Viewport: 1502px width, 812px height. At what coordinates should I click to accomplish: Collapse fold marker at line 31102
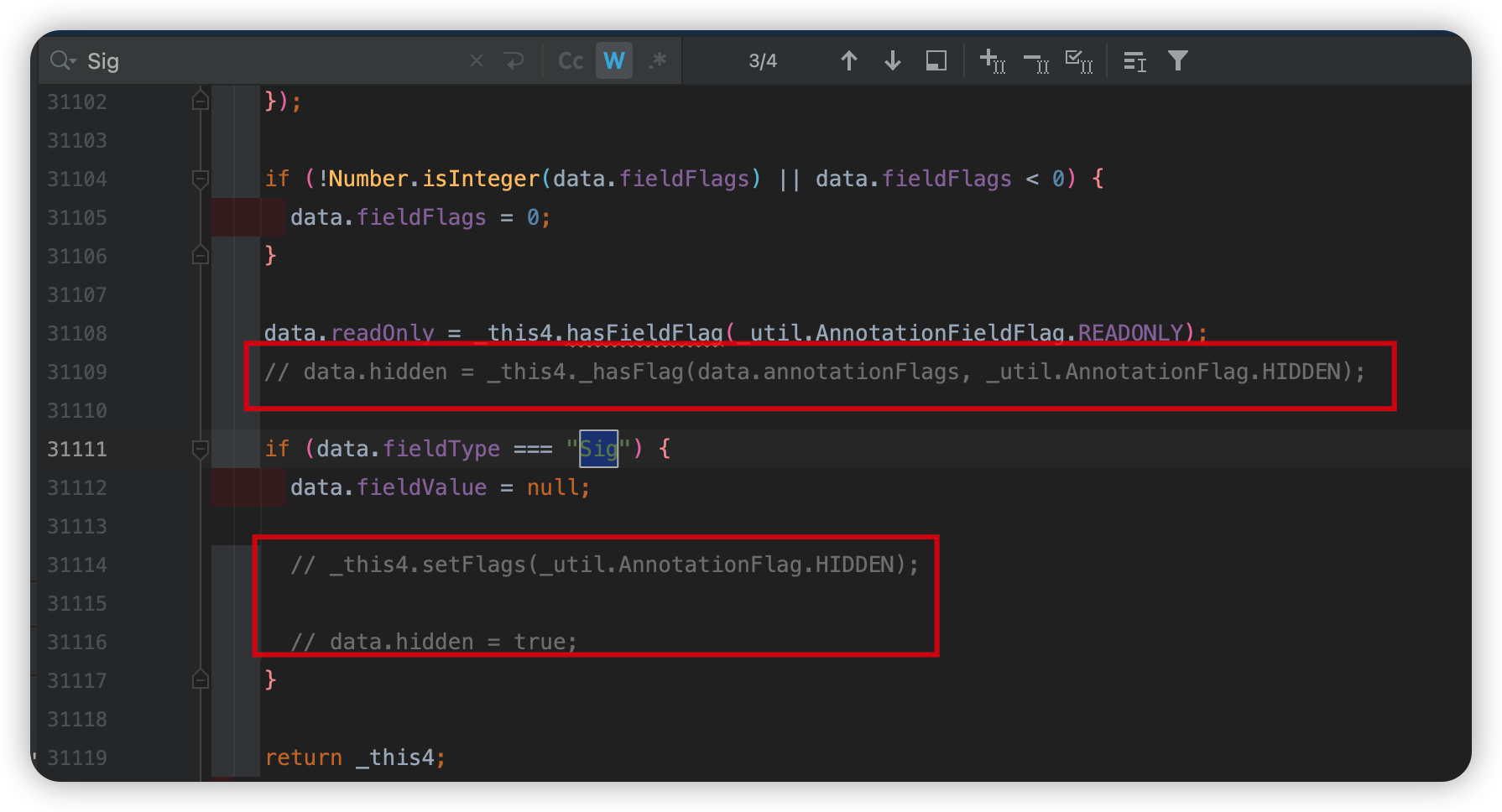[x=200, y=101]
